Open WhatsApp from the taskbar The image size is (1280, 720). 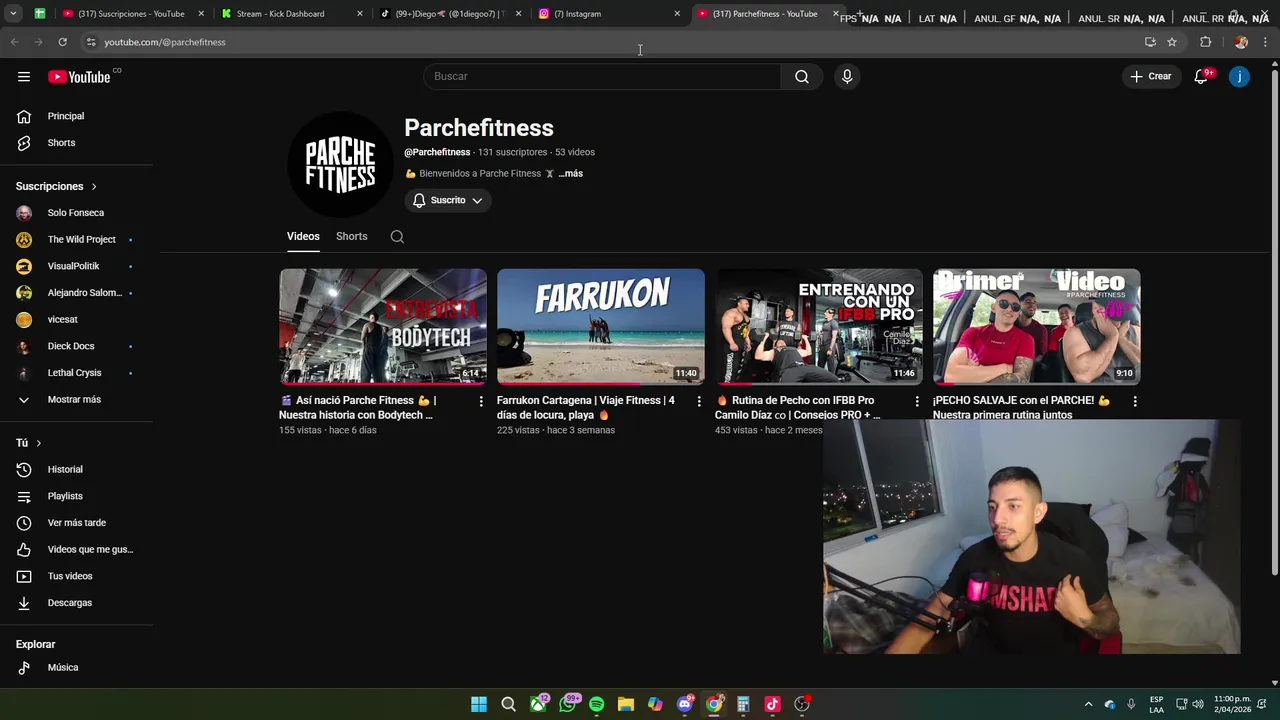pyautogui.click(x=567, y=705)
